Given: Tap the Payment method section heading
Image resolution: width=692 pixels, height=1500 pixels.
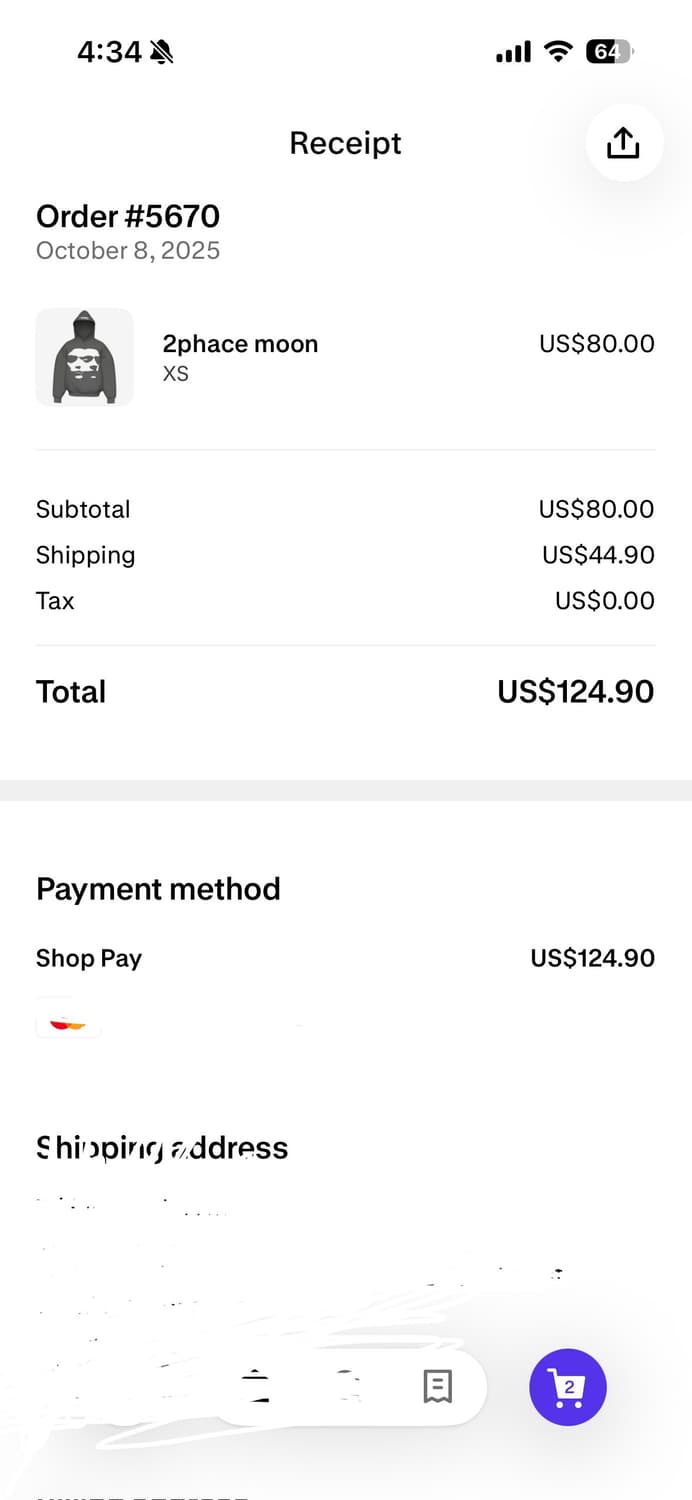Looking at the screenshot, I should click(158, 889).
